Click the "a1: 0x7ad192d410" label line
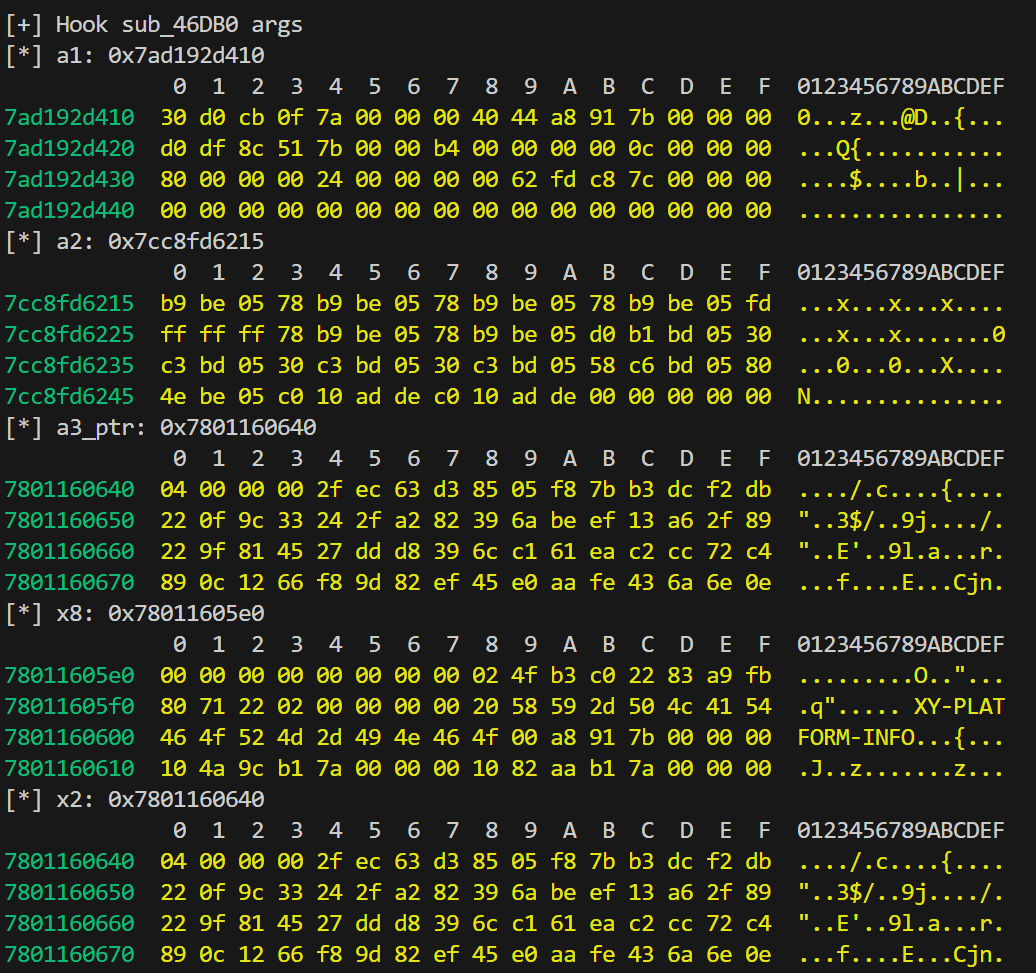Viewport: 1036px width, 973px height. (135, 55)
